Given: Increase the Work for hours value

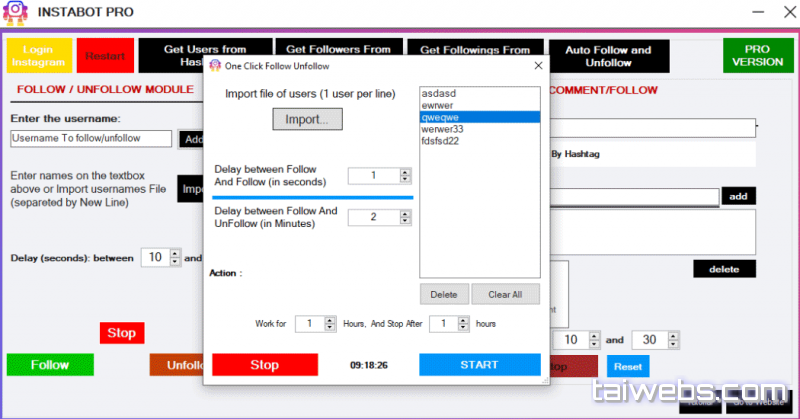Looking at the screenshot, I should click(330, 320).
